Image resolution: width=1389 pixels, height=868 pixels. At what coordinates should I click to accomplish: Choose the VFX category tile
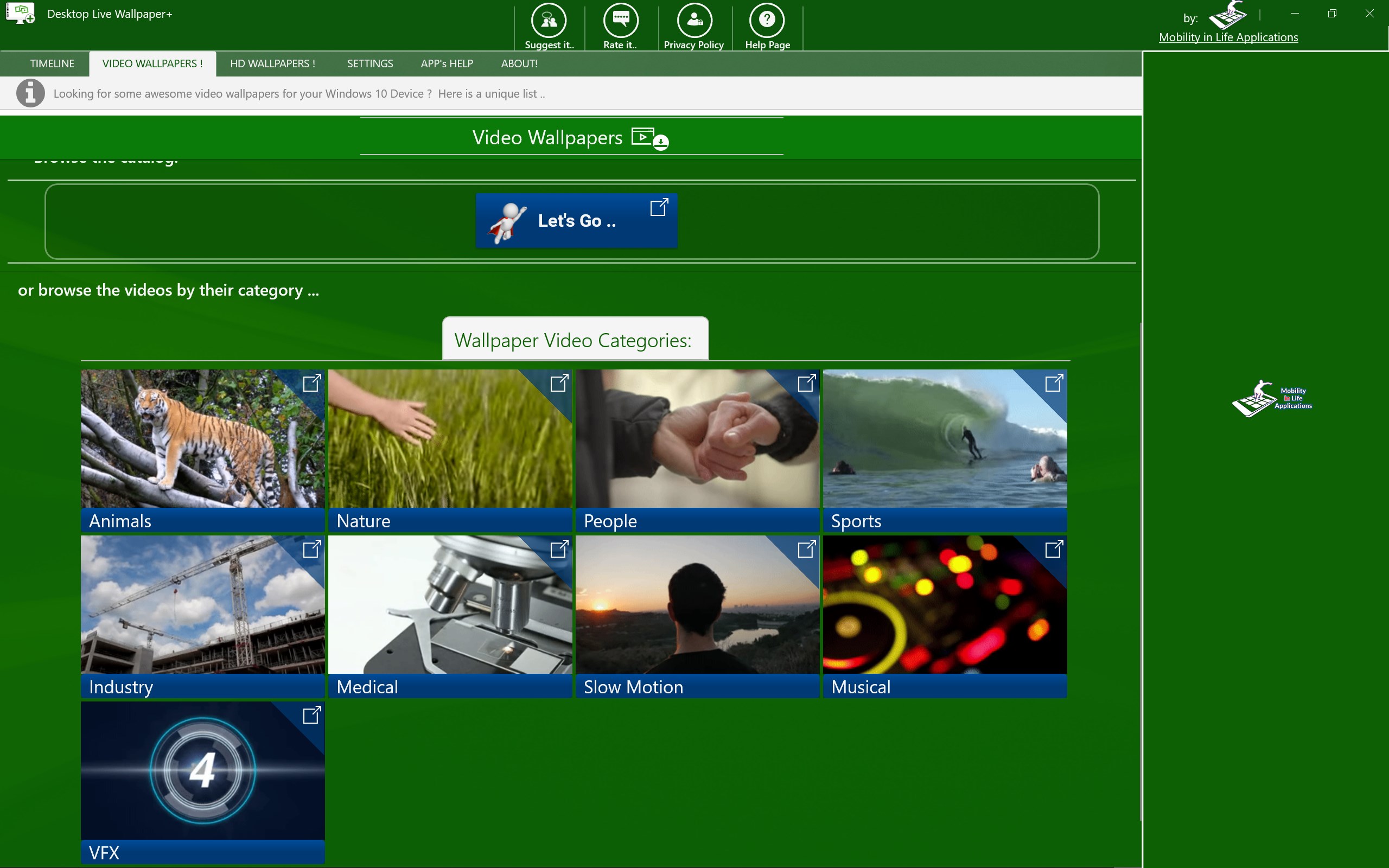(202, 771)
